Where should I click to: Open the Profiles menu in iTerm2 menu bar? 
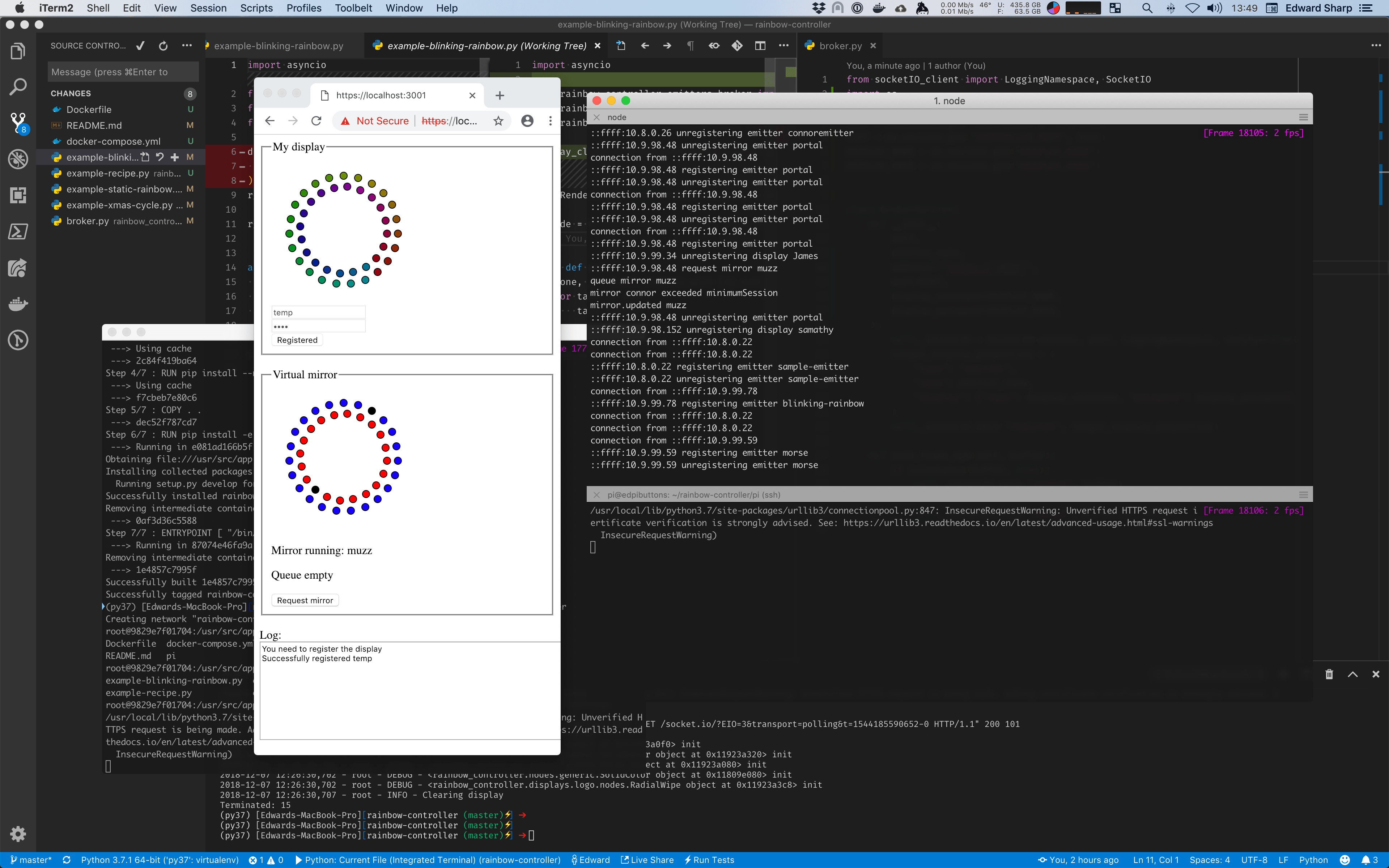coord(303,8)
